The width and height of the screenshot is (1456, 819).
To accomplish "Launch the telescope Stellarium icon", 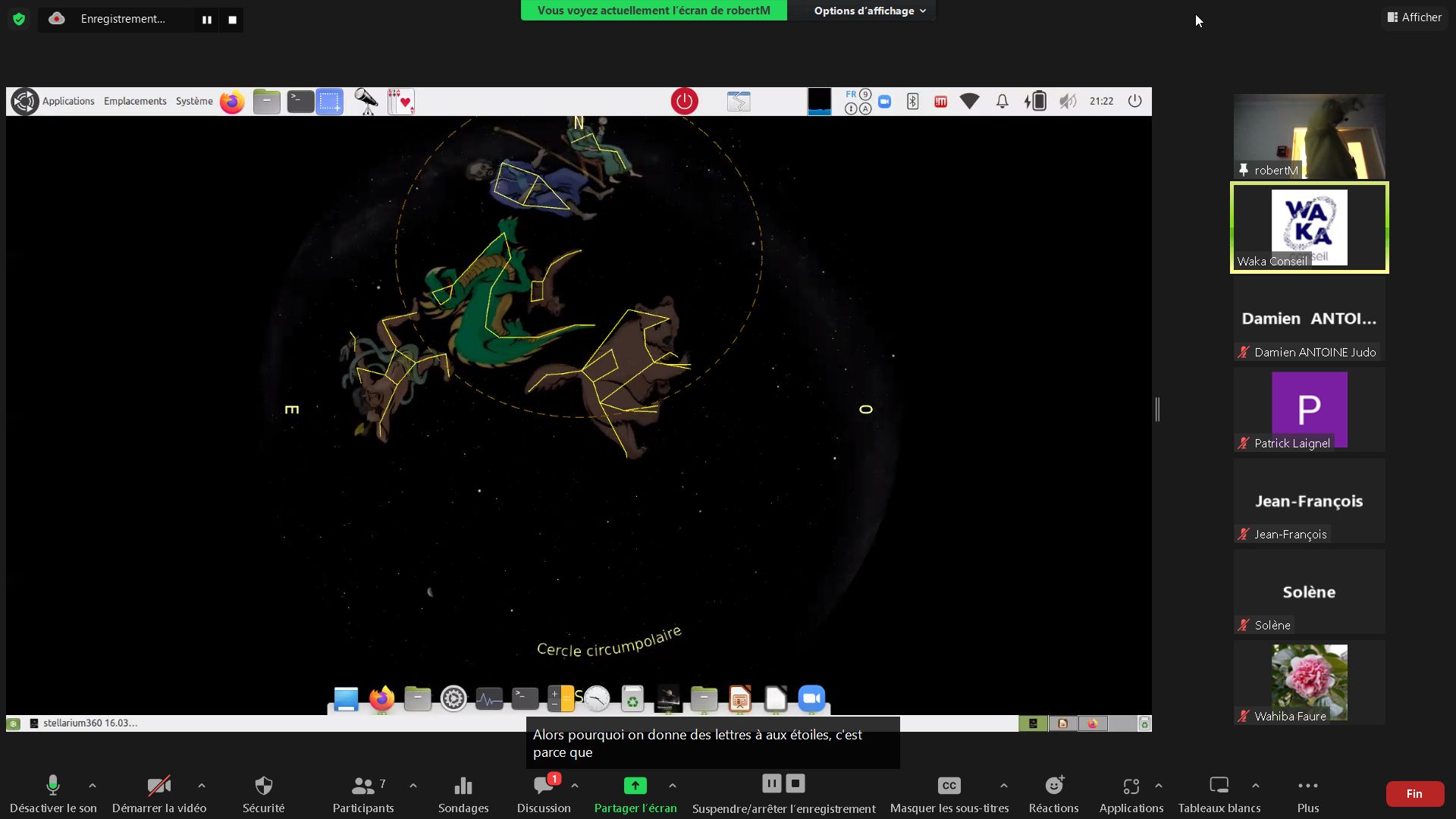I will (366, 102).
